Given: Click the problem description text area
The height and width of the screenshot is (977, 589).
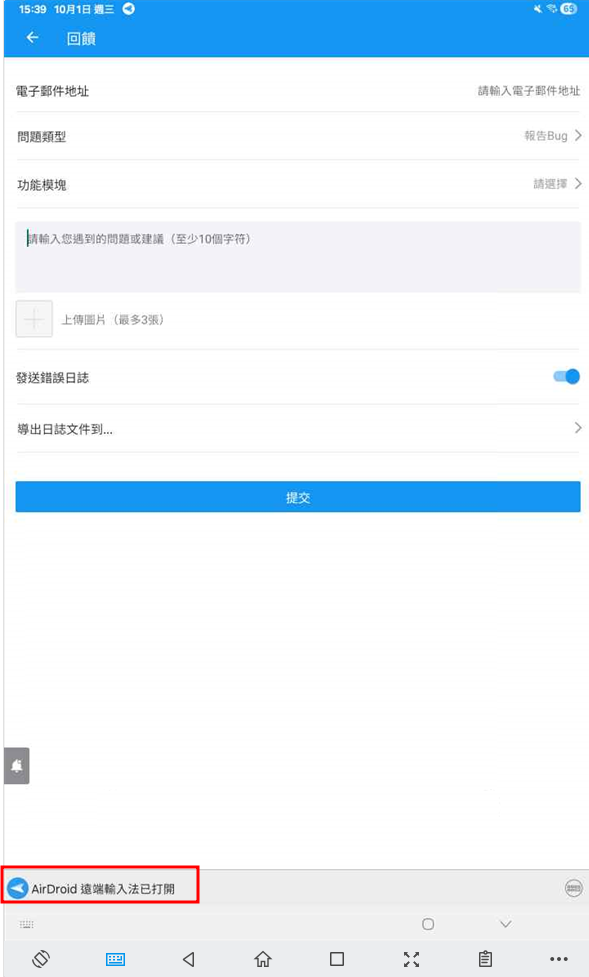Looking at the screenshot, I should click(298, 257).
